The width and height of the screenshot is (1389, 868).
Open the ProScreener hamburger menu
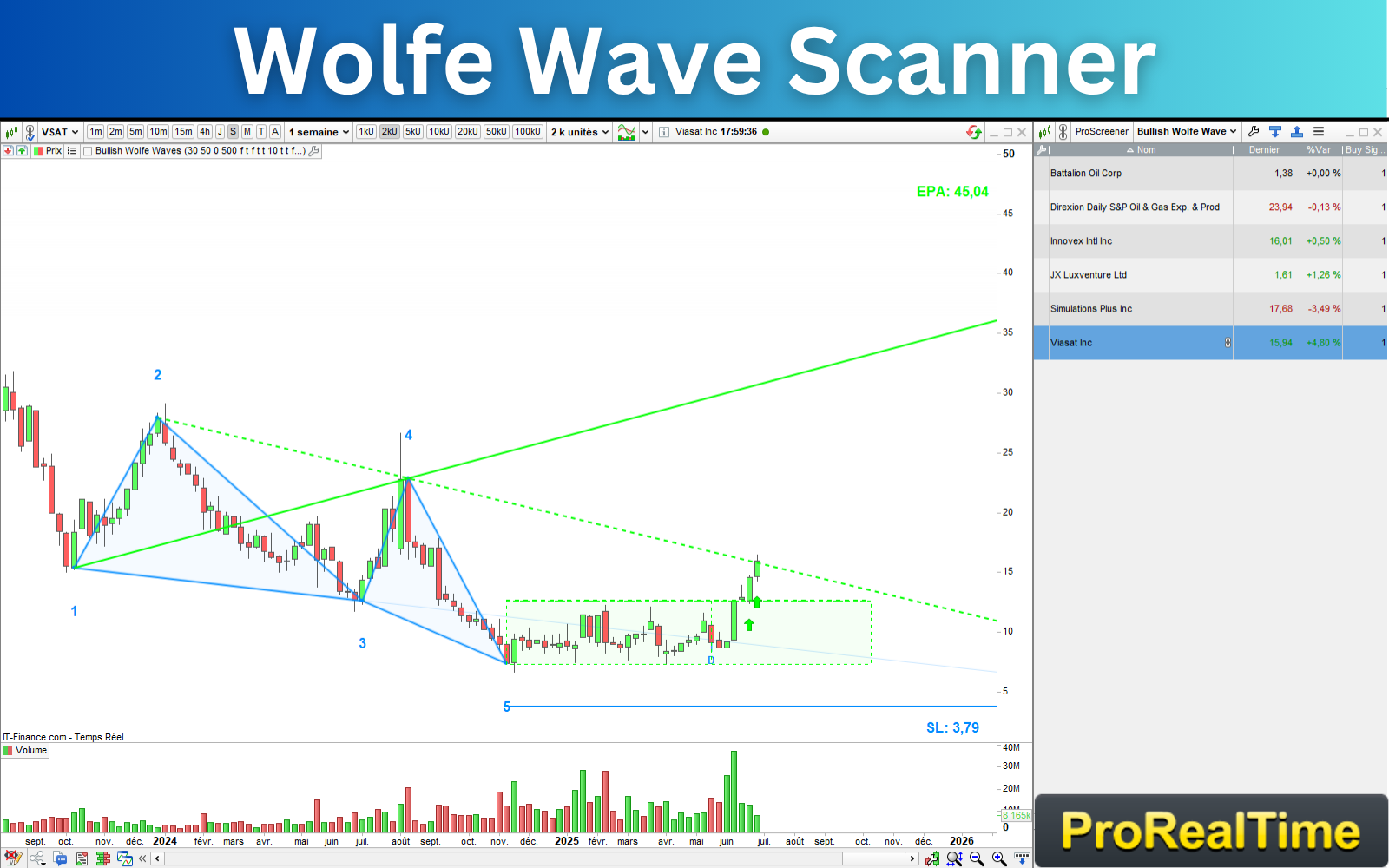pos(1319,132)
